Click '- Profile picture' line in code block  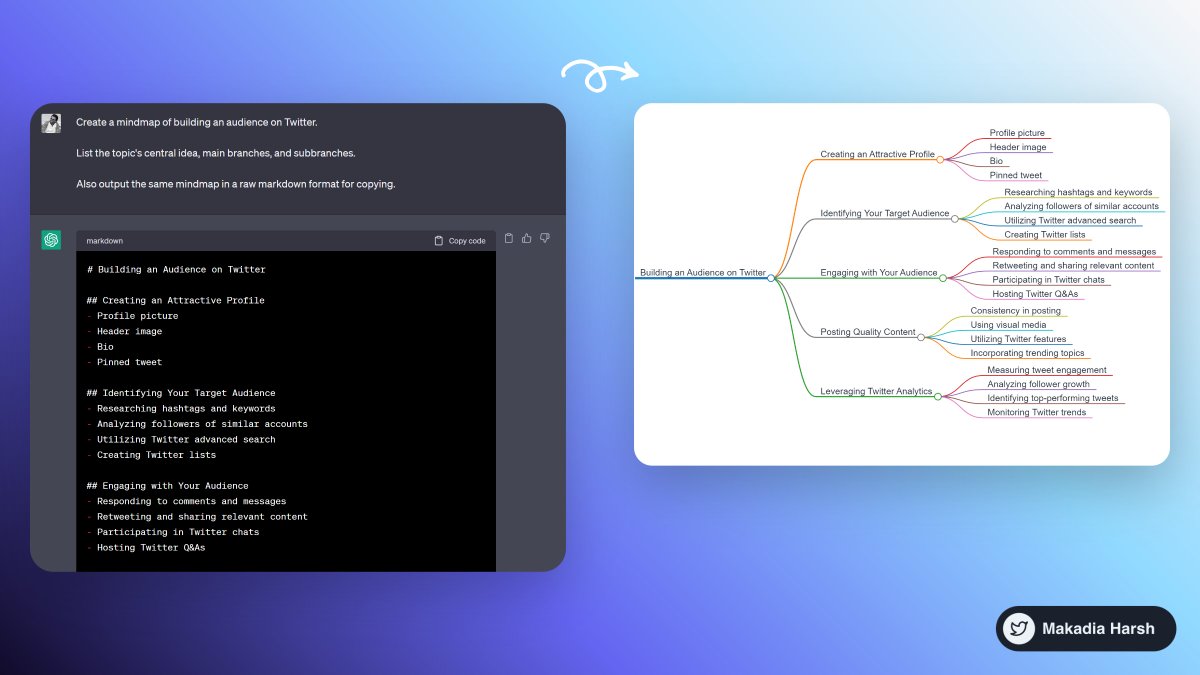pos(132,316)
